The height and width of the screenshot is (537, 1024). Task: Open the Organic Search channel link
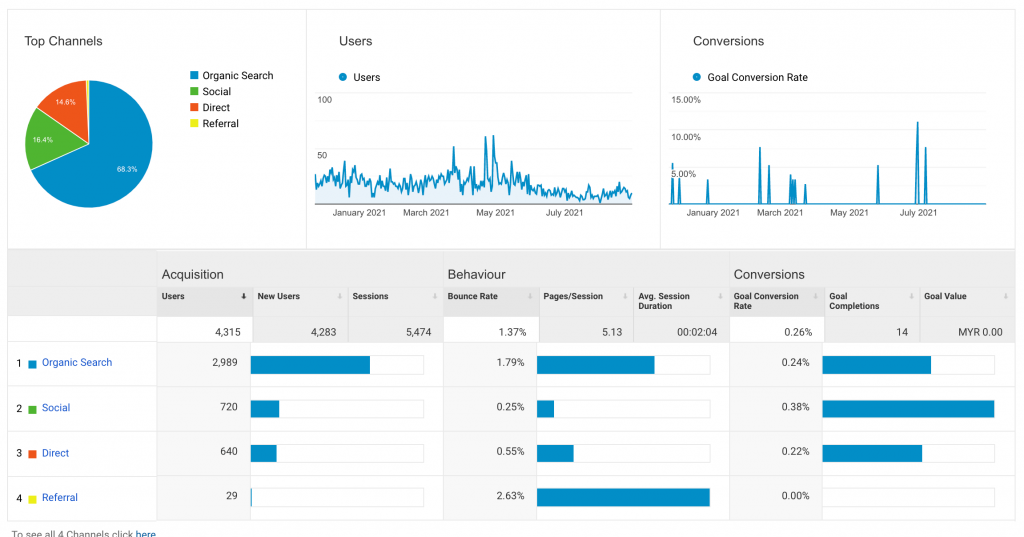click(77, 363)
